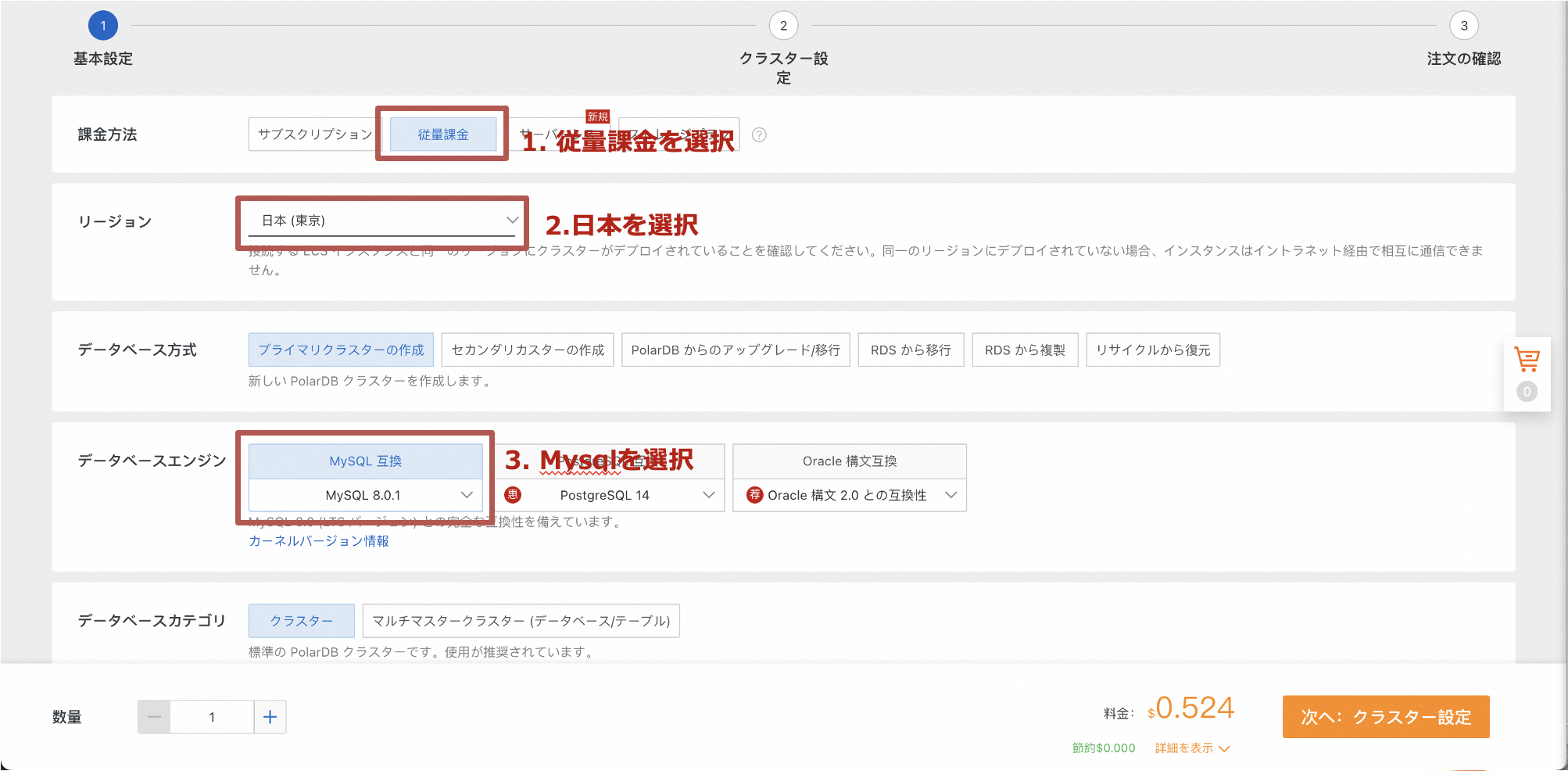Open the リージョン region dropdown

tap(381, 221)
